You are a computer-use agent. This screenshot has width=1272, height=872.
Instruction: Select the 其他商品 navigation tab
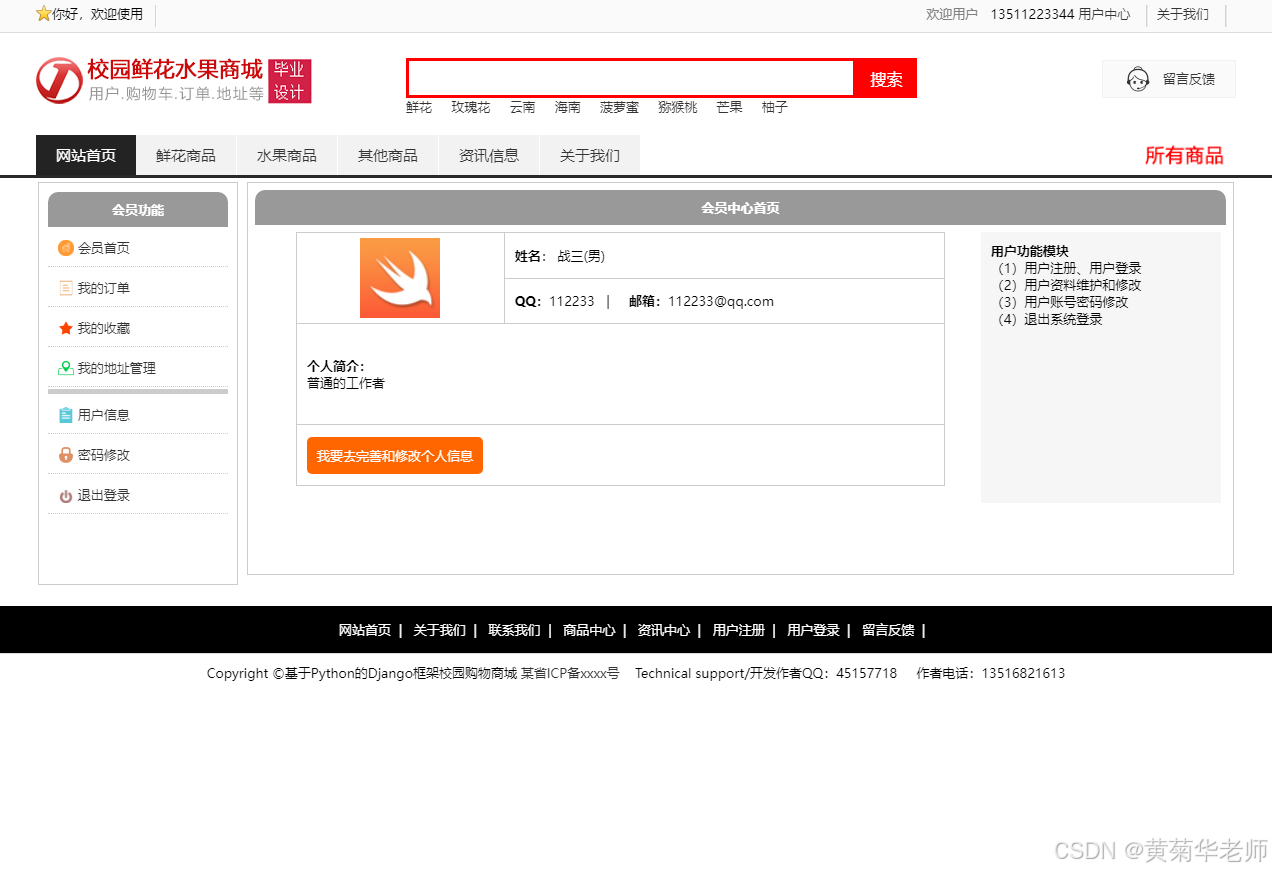point(388,155)
